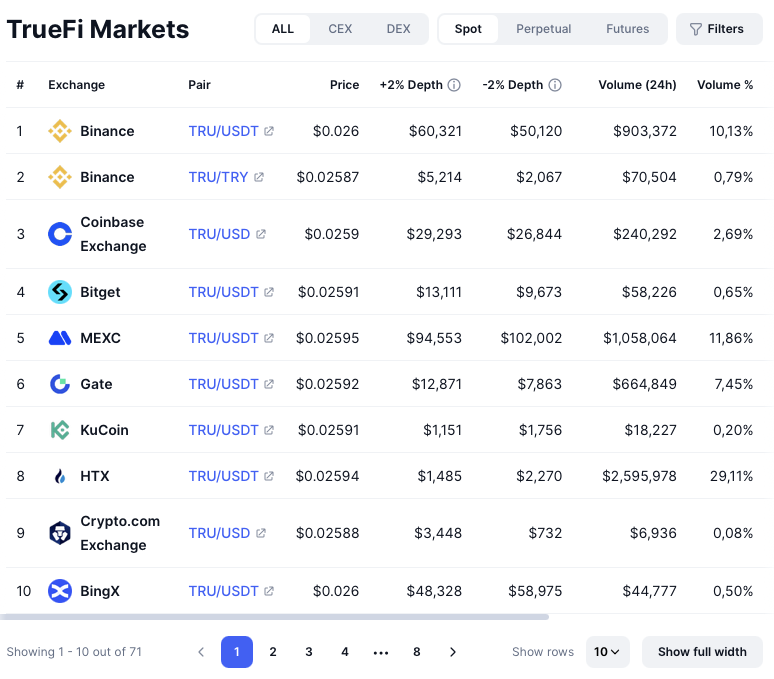Click the Coinbase Exchange logo icon

point(60,234)
